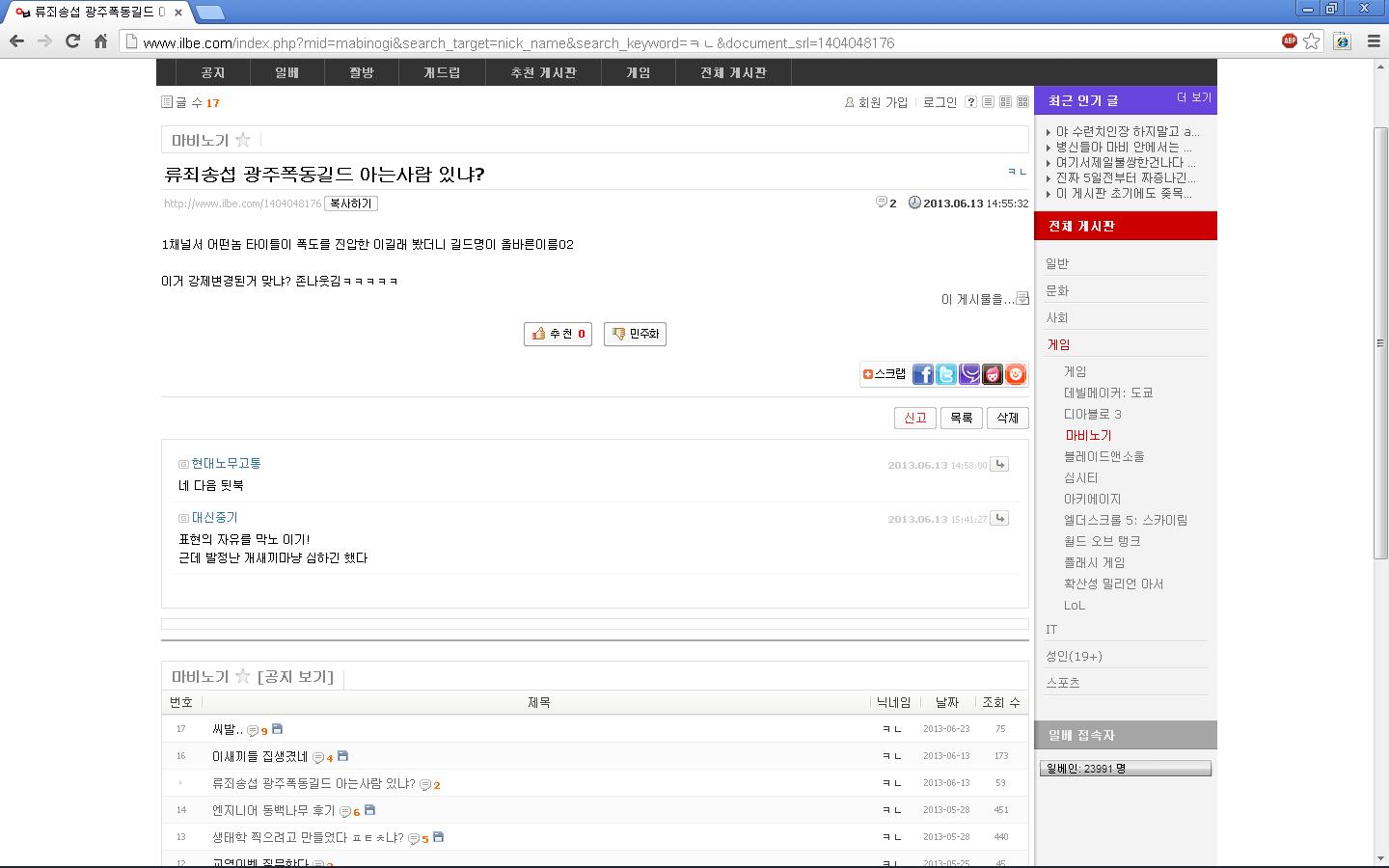The height and width of the screenshot is (868, 1389).
Task: Switch to gallery grid view icon
Action: 1022,102
